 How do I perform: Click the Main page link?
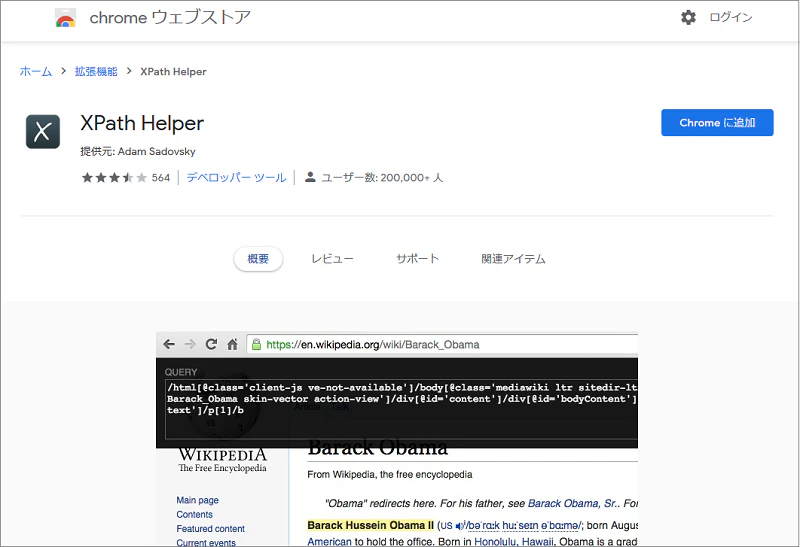coord(197,500)
